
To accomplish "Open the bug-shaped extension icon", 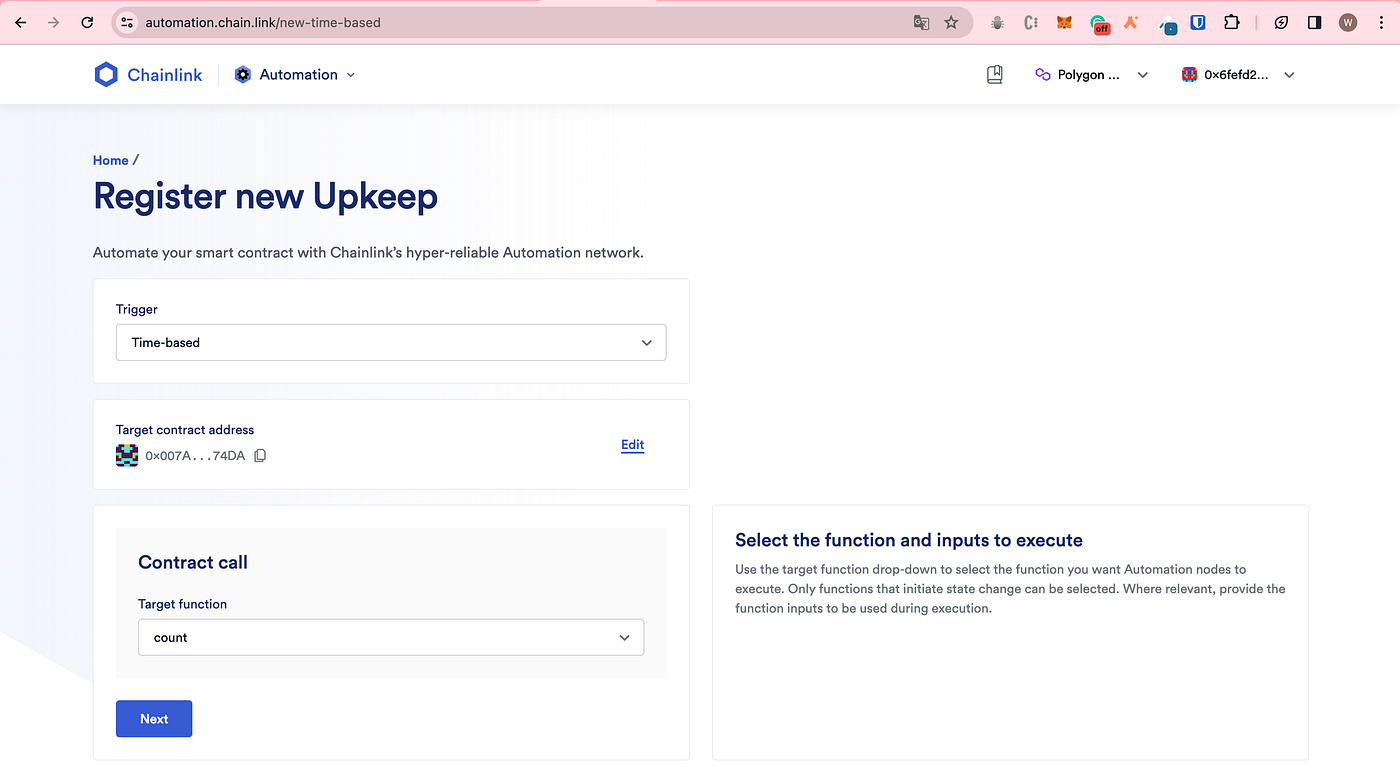I will point(997,22).
